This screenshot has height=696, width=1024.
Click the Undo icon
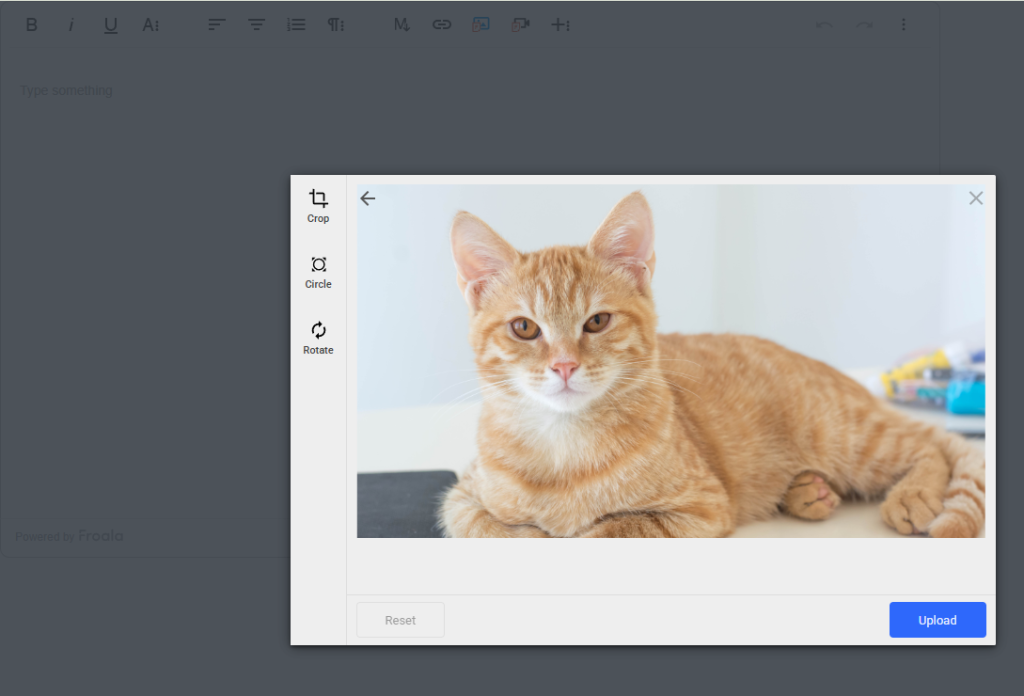point(823,24)
